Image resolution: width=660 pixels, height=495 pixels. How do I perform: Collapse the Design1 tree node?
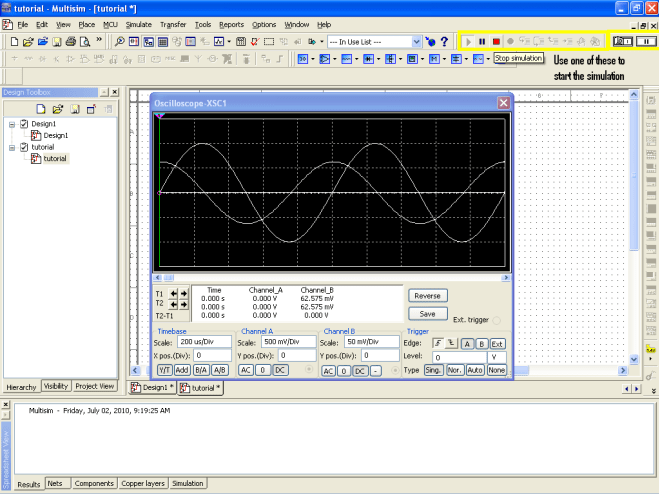12,124
